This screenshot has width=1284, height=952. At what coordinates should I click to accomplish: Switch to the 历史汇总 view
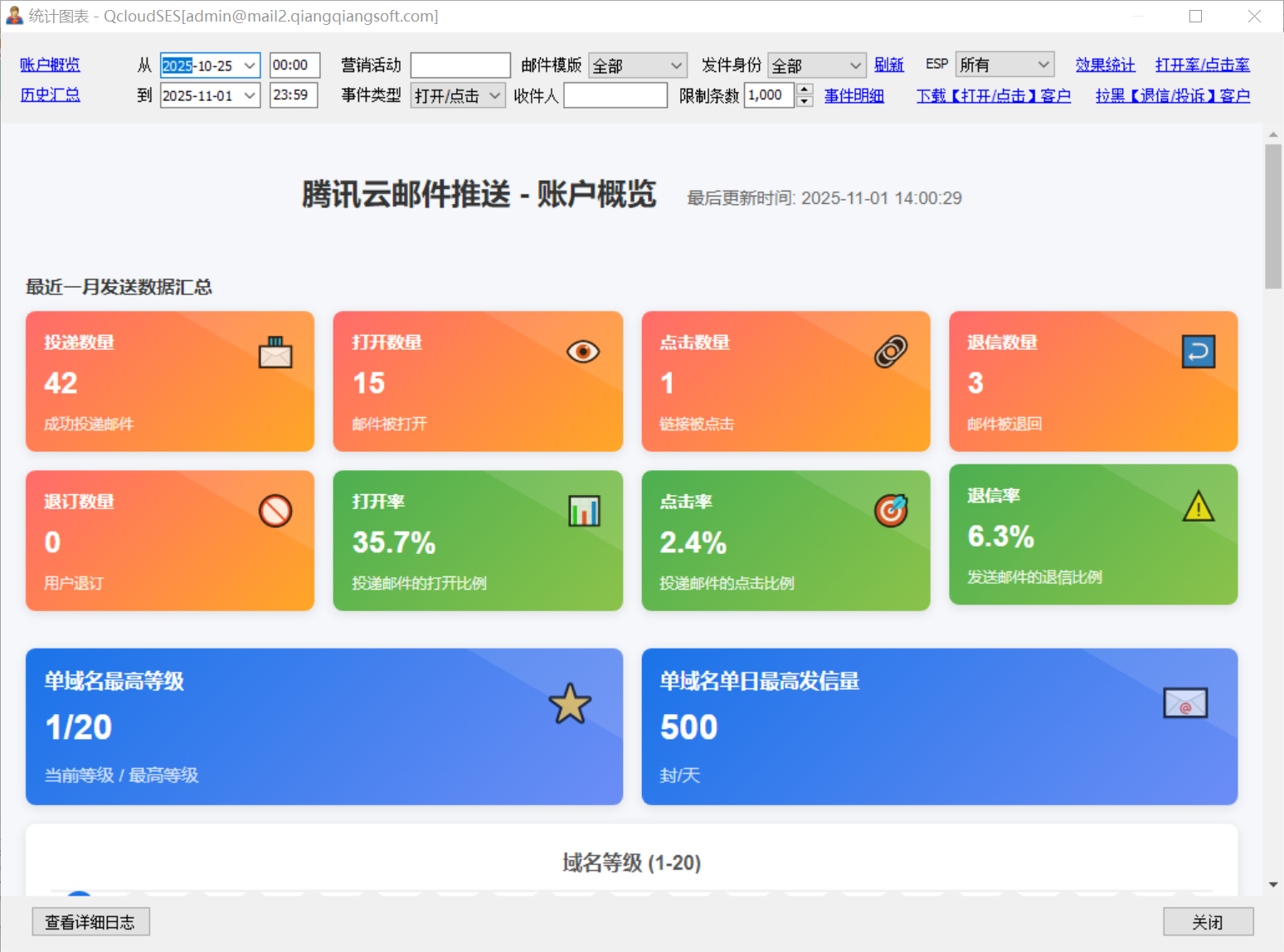pyautogui.click(x=50, y=95)
